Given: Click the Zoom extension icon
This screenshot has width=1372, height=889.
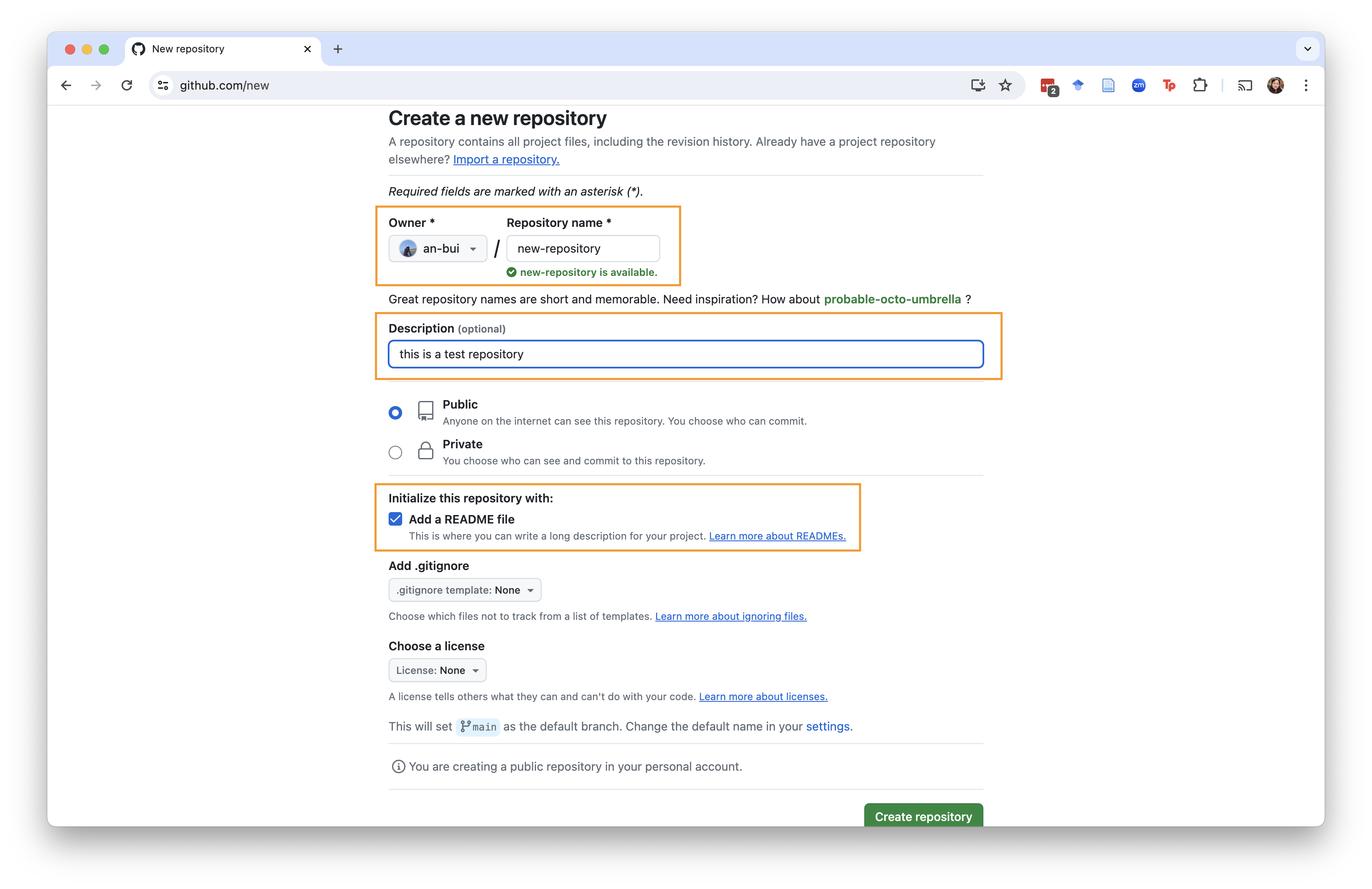Looking at the screenshot, I should coord(1138,85).
